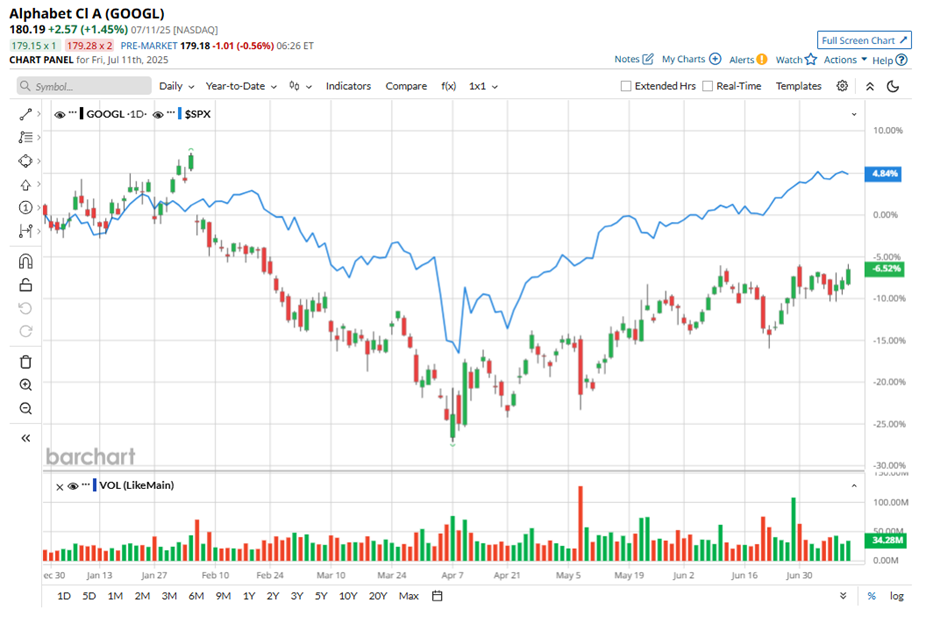Click the black GOOGL color swatch
Image resolution: width=940 pixels, height=617 pixels.
click(81, 113)
